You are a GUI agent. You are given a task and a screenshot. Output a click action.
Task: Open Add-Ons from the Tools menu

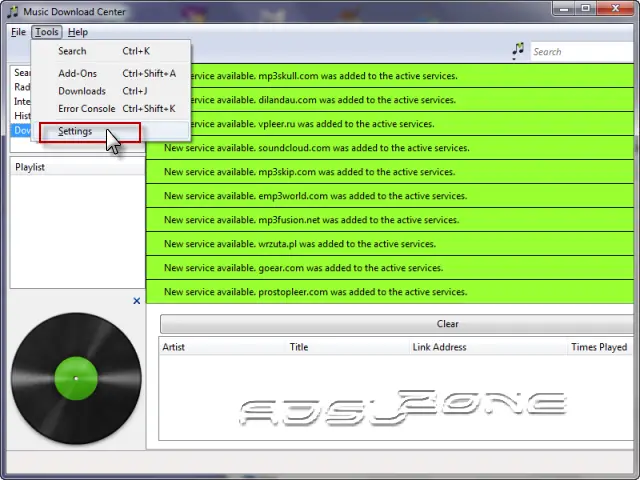pyautogui.click(x=111, y=73)
